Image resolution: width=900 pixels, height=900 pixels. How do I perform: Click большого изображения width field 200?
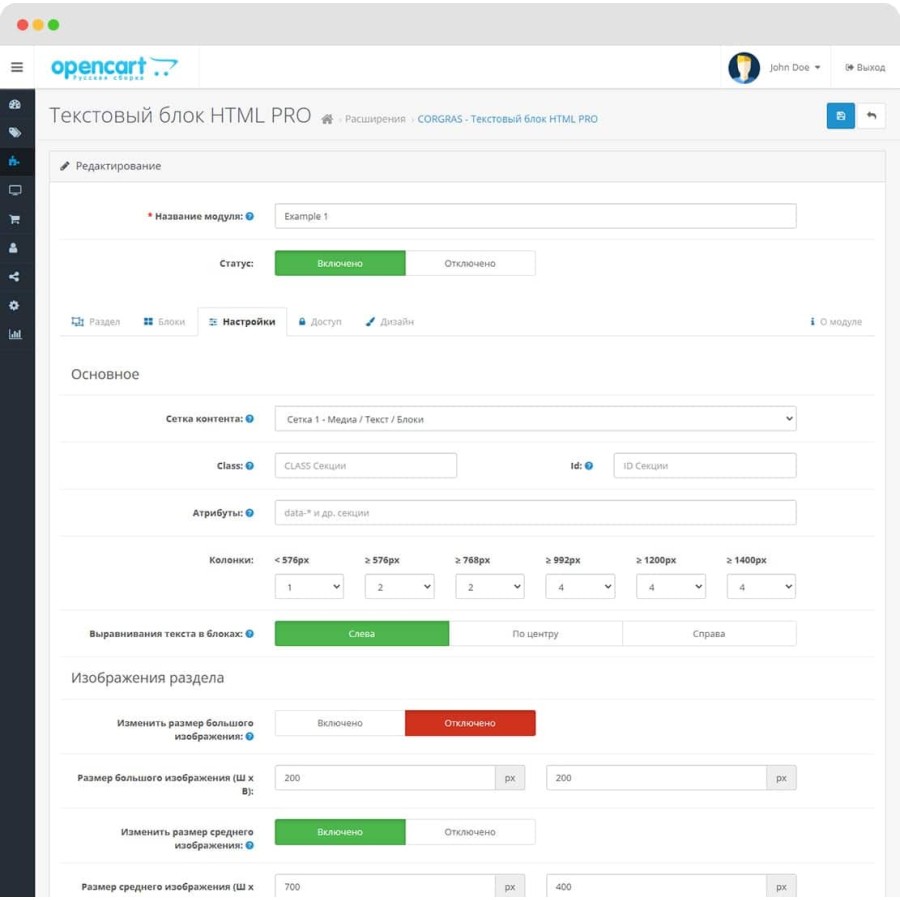coord(385,778)
